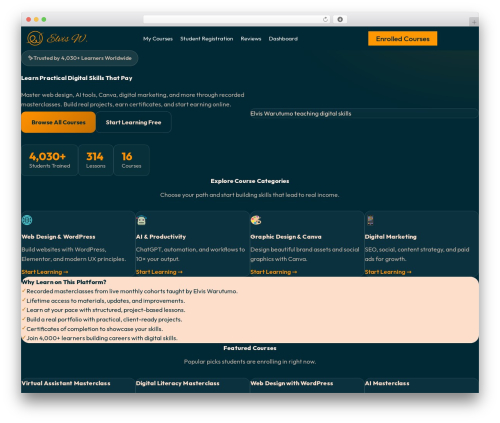Go to Student Registration page

207,39
